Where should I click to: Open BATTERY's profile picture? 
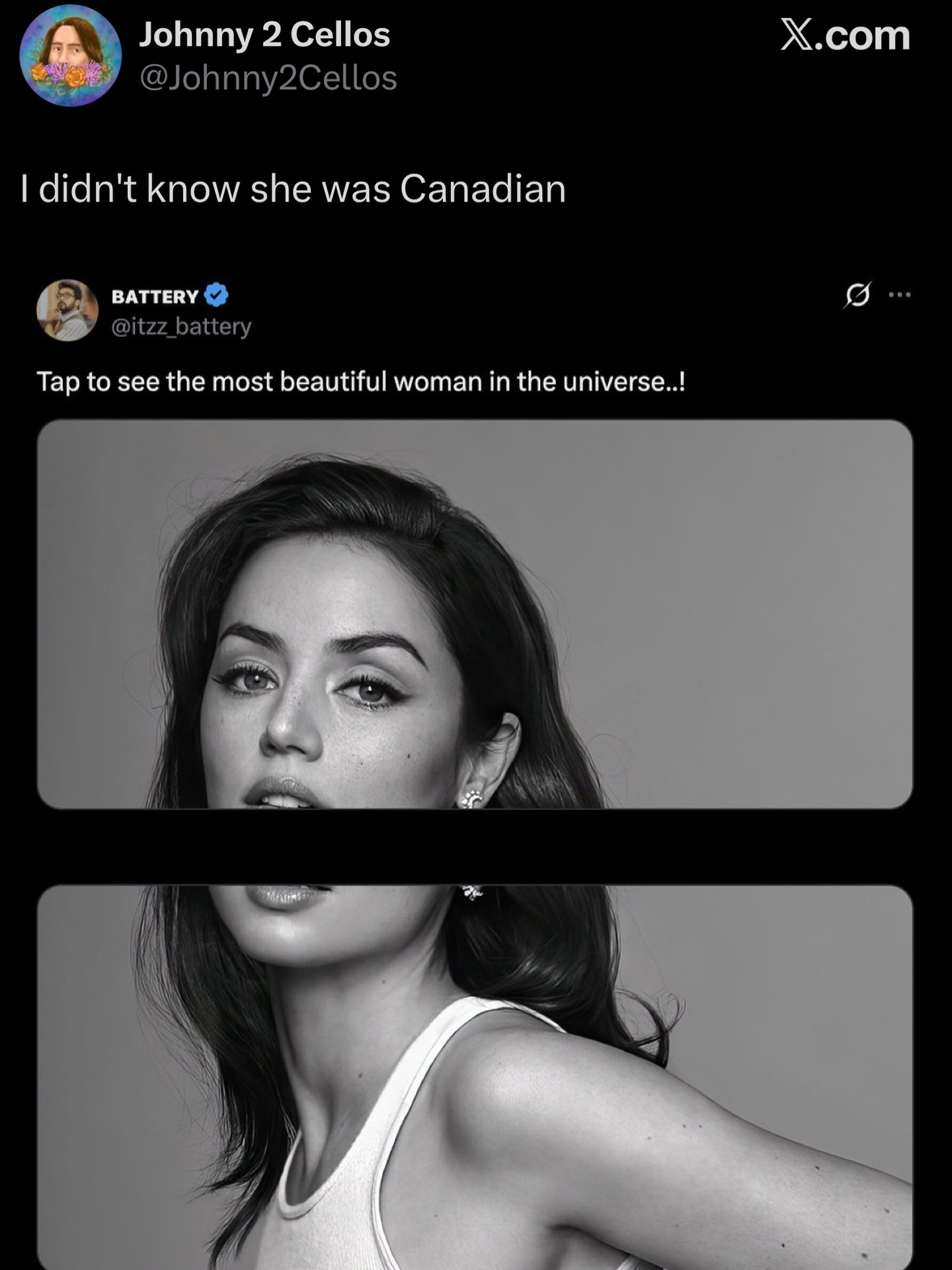67,310
